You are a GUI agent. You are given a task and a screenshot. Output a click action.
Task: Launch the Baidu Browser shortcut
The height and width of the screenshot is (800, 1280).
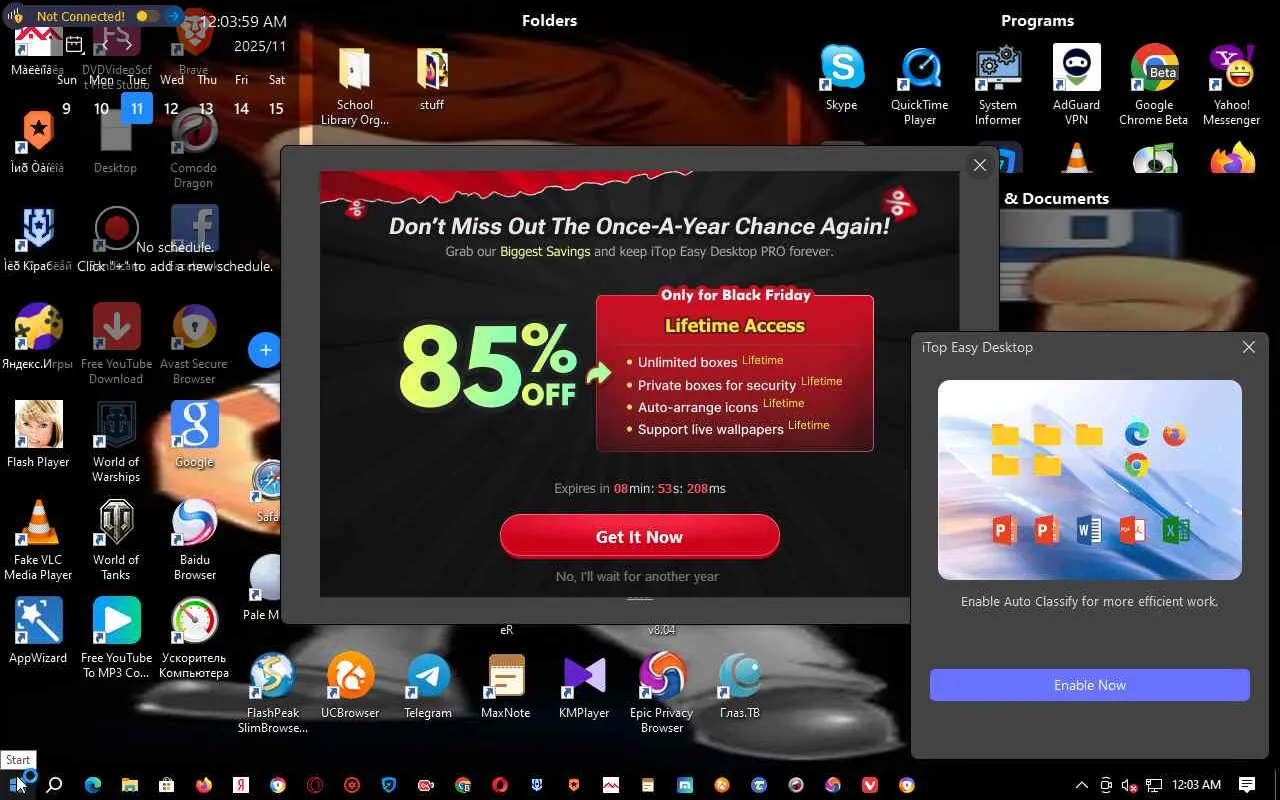click(x=194, y=540)
